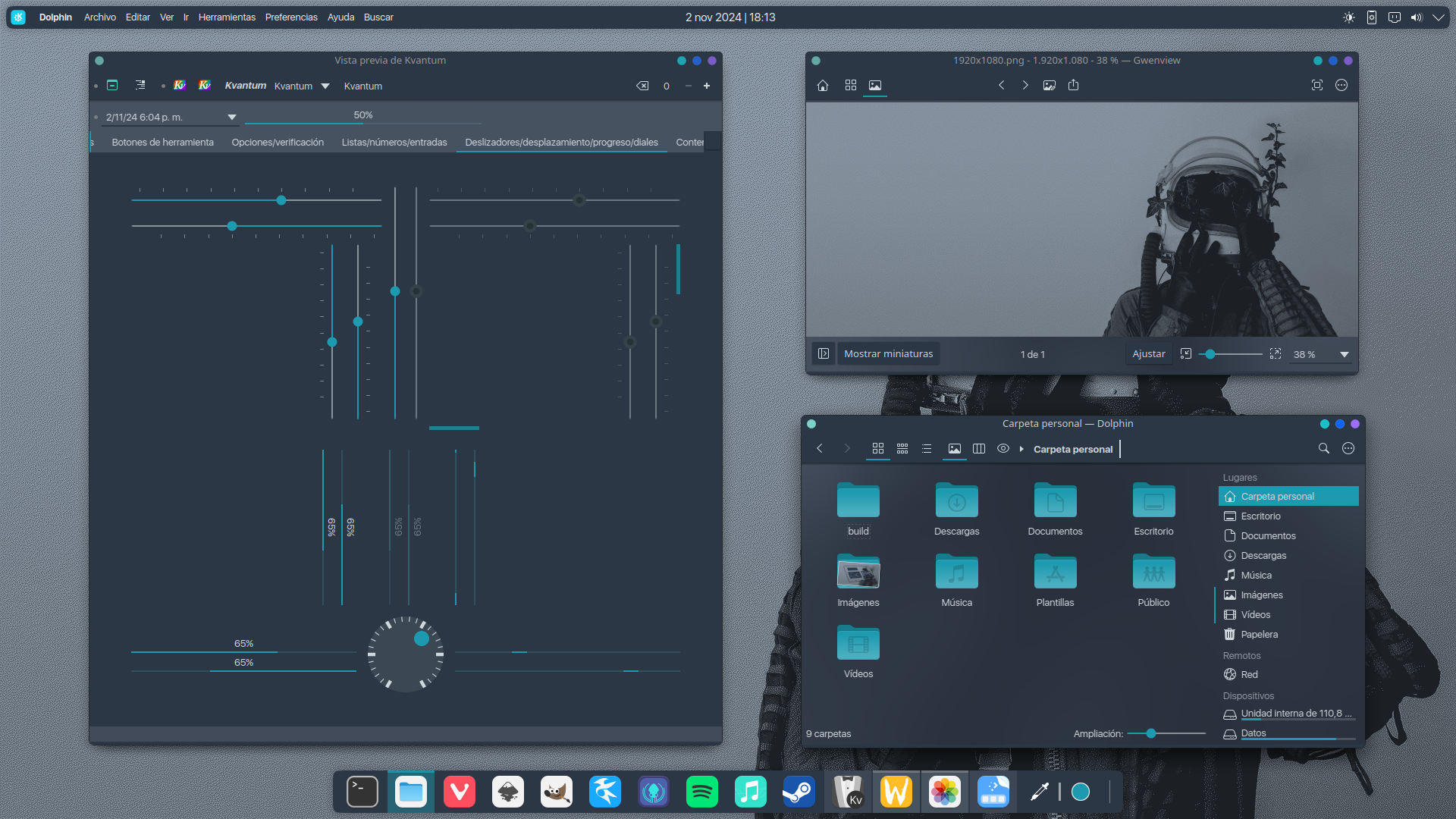
Task: Click the dial knob in Kvantum preview
Action: (x=422, y=639)
